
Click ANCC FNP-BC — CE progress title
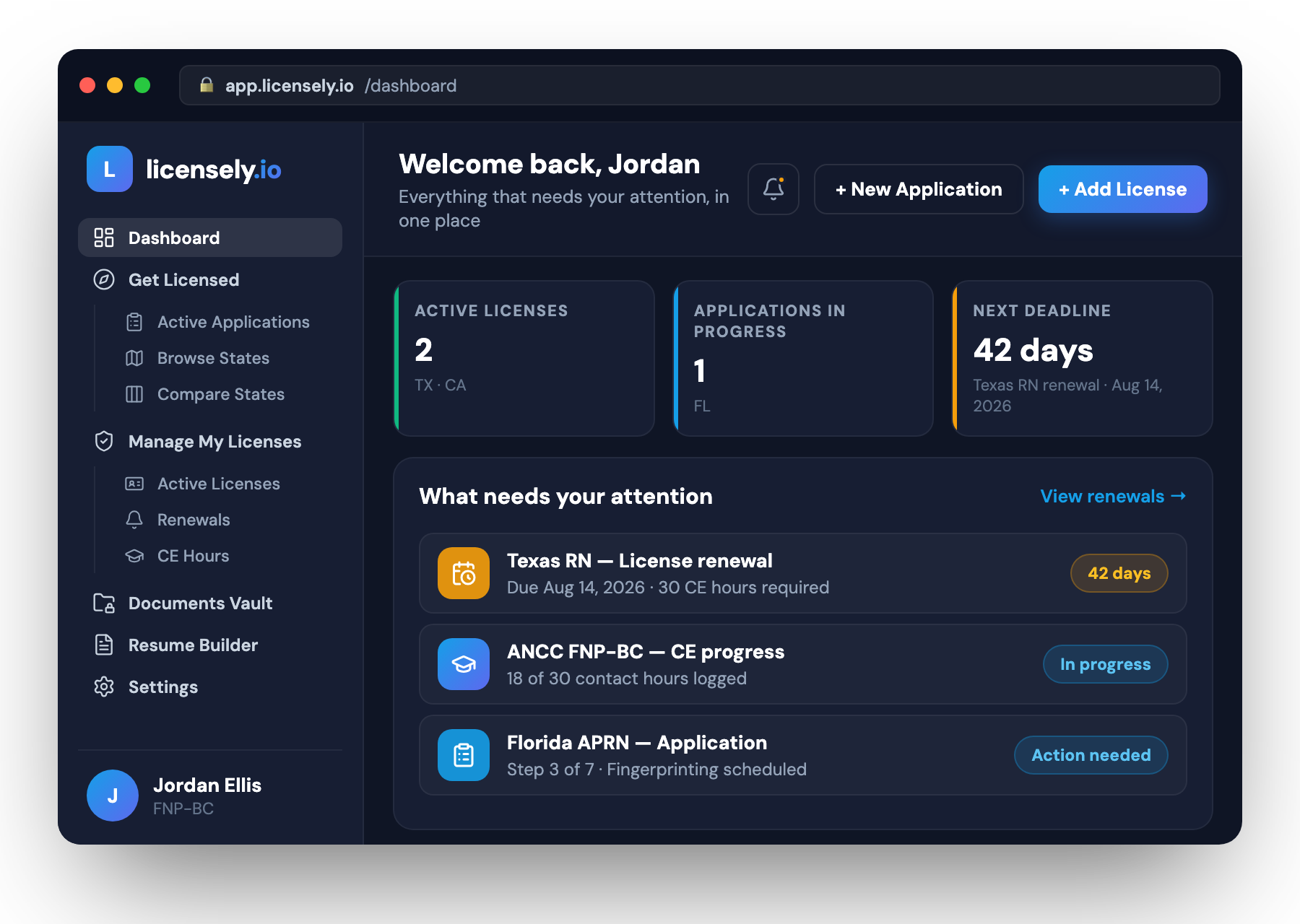tap(646, 652)
